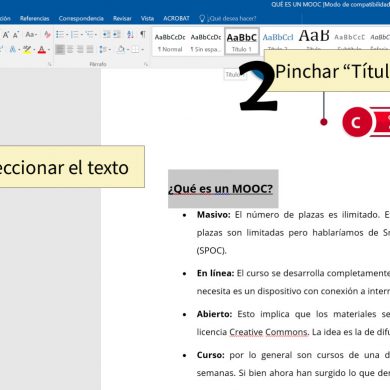The image size is (390, 390).
Task: Toggle right text alignment
Action: click(x=80, y=50)
